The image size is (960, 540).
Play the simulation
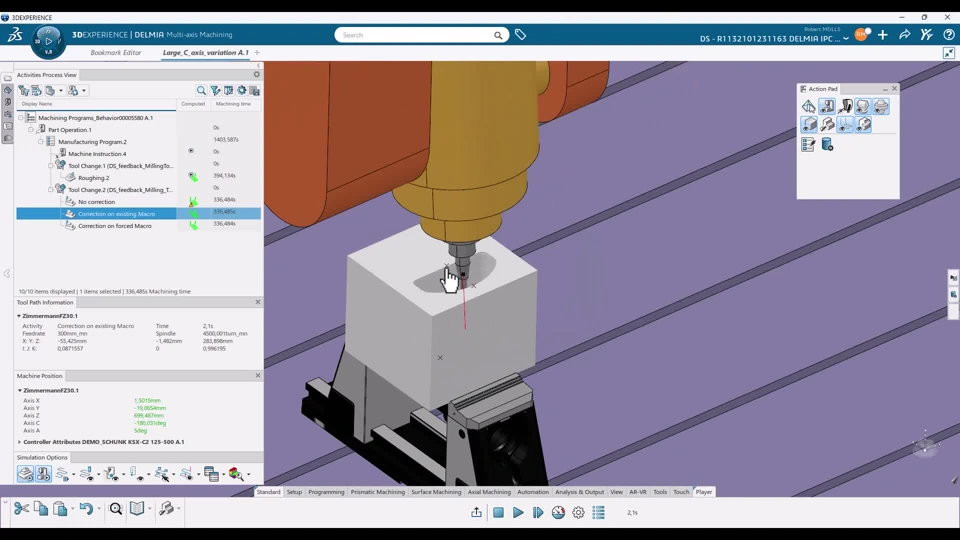[x=518, y=512]
